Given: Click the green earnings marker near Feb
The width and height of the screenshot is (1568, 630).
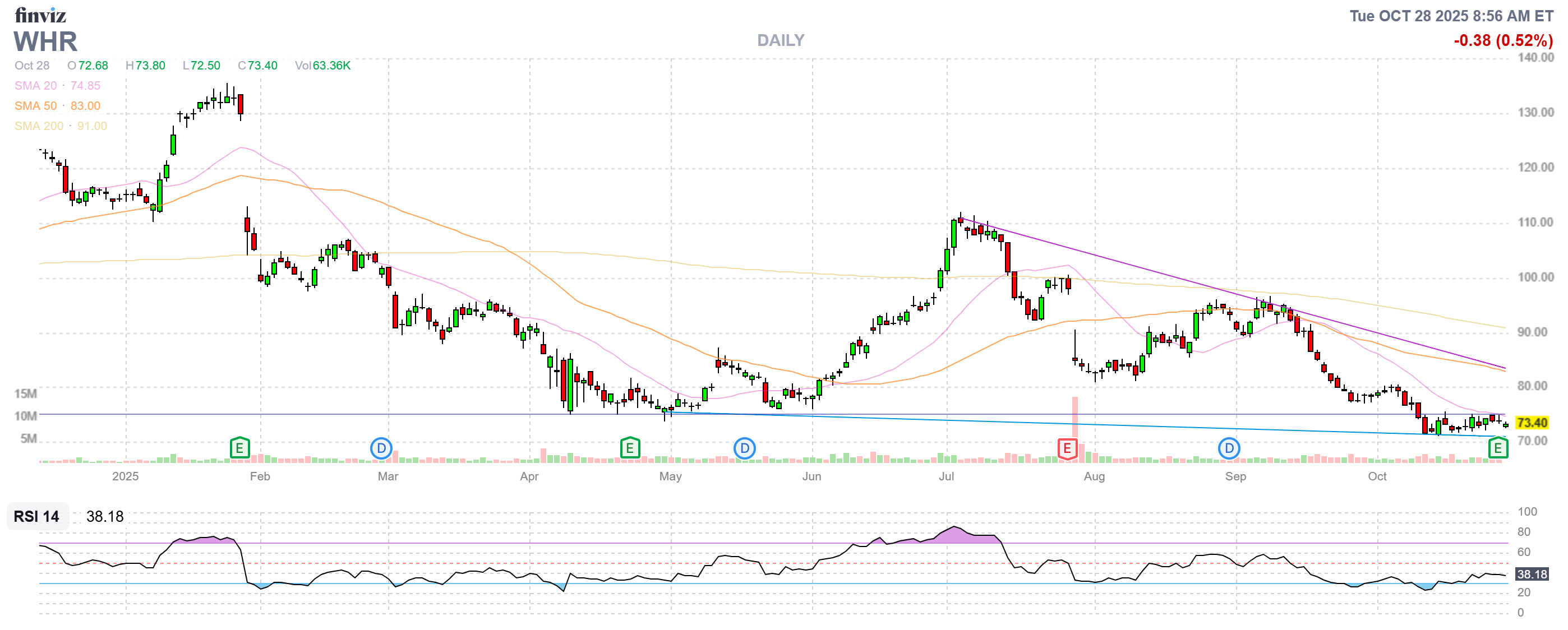Looking at the screenshot, I should (239, 449).
